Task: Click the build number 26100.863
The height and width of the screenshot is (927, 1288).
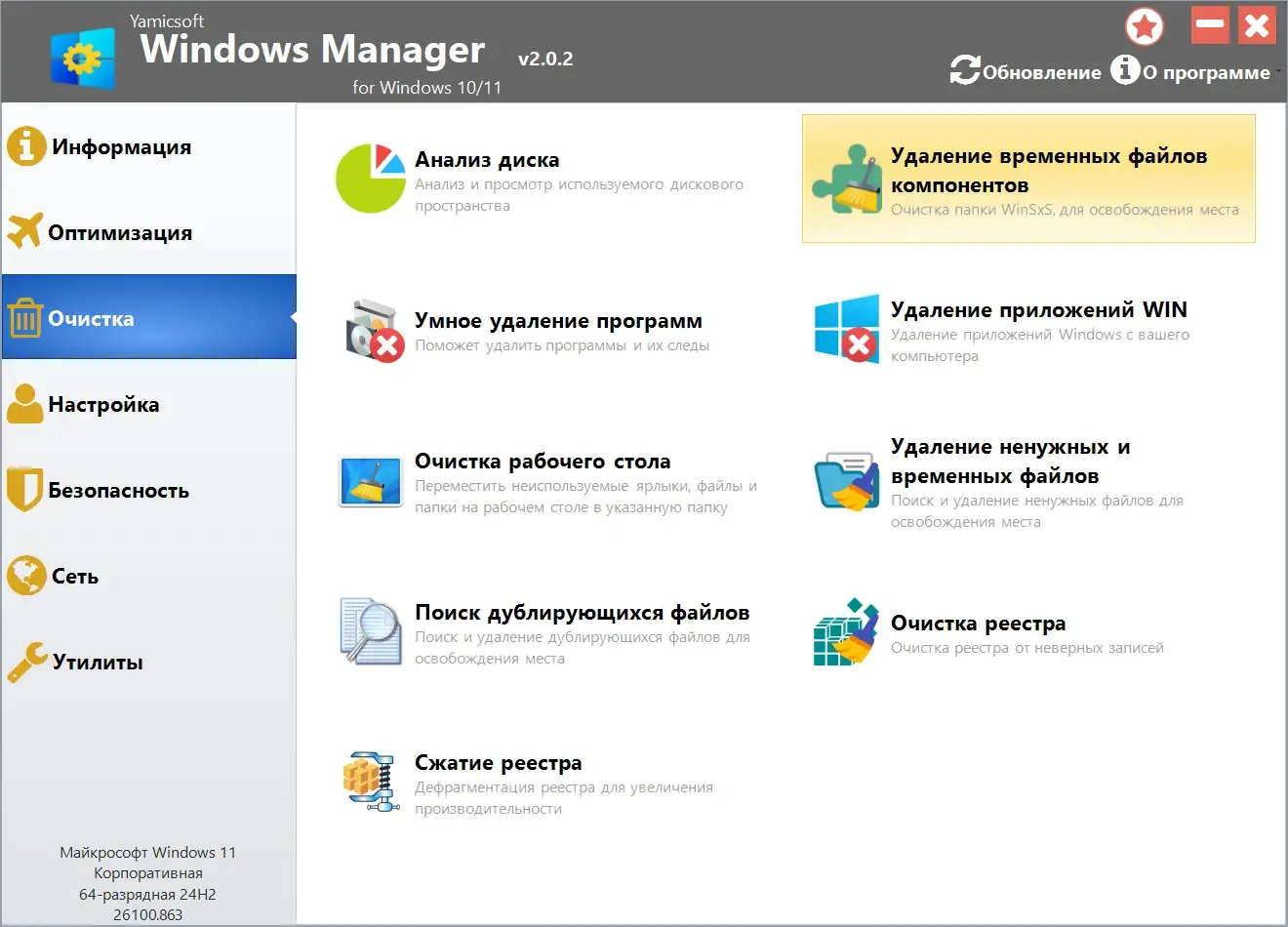Action: (148, 915)
